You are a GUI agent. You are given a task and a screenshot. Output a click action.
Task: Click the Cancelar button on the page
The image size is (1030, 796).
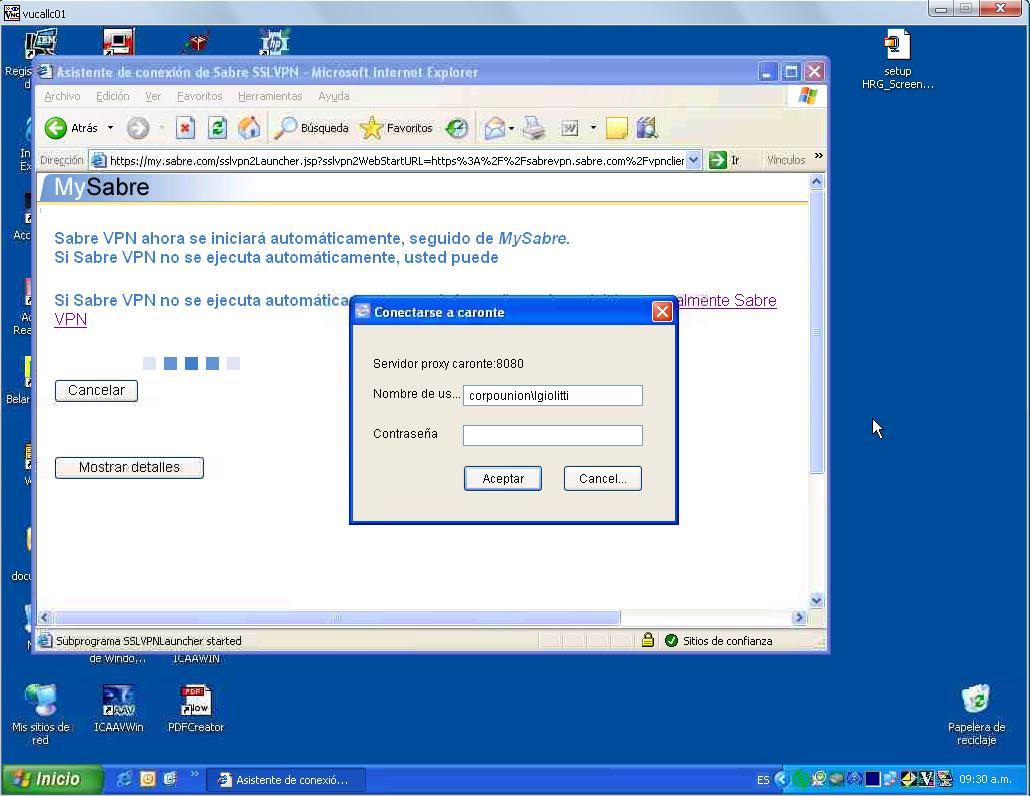coord(96,391)
